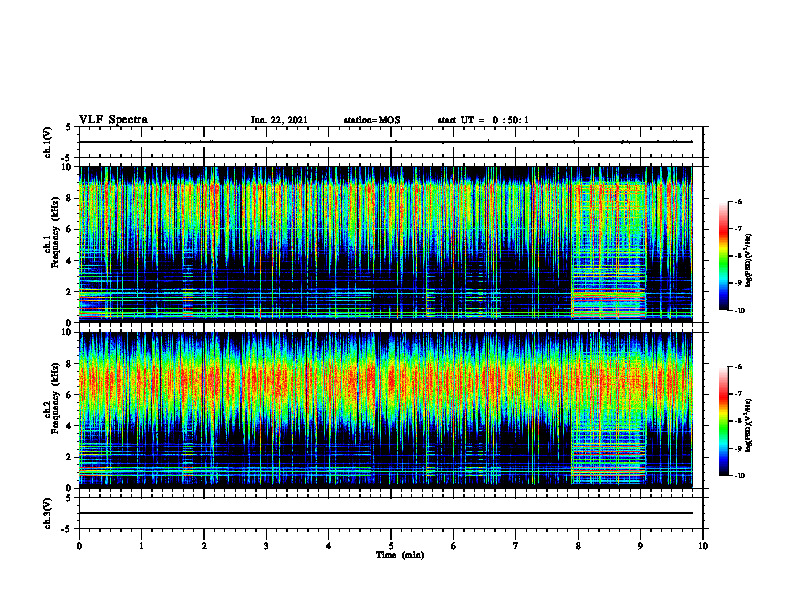
Task: Click the "-5" voltage tick of ch.3(V) panel
Action: point(67,529)
